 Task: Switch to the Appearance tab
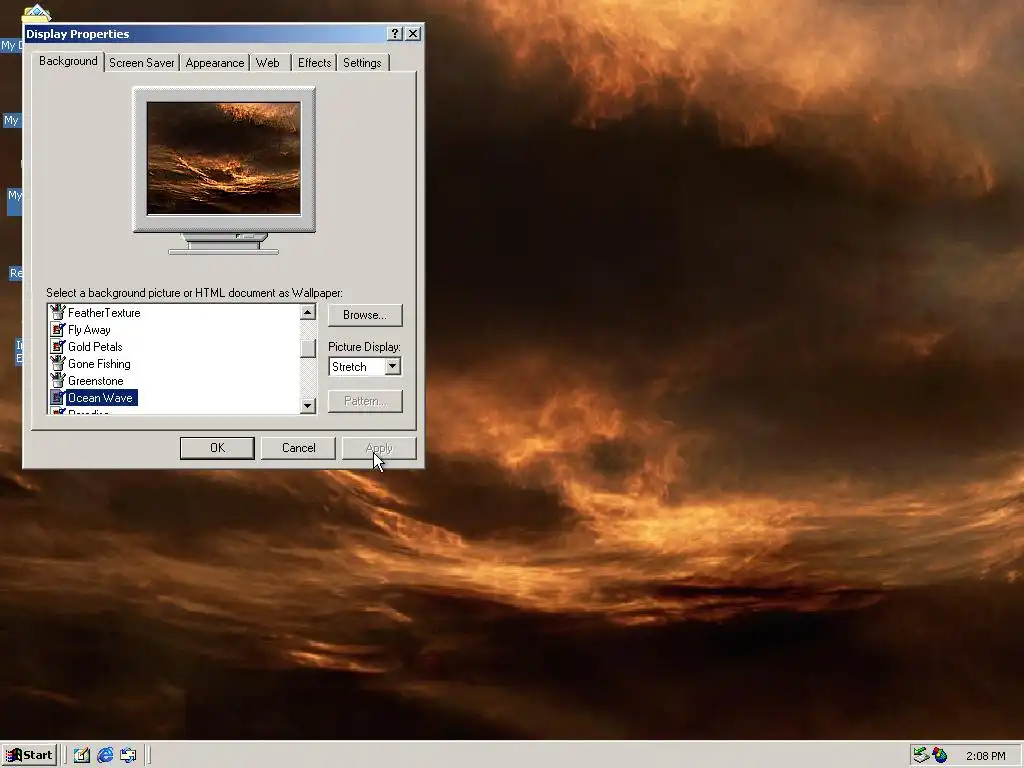tap(214, 63)
